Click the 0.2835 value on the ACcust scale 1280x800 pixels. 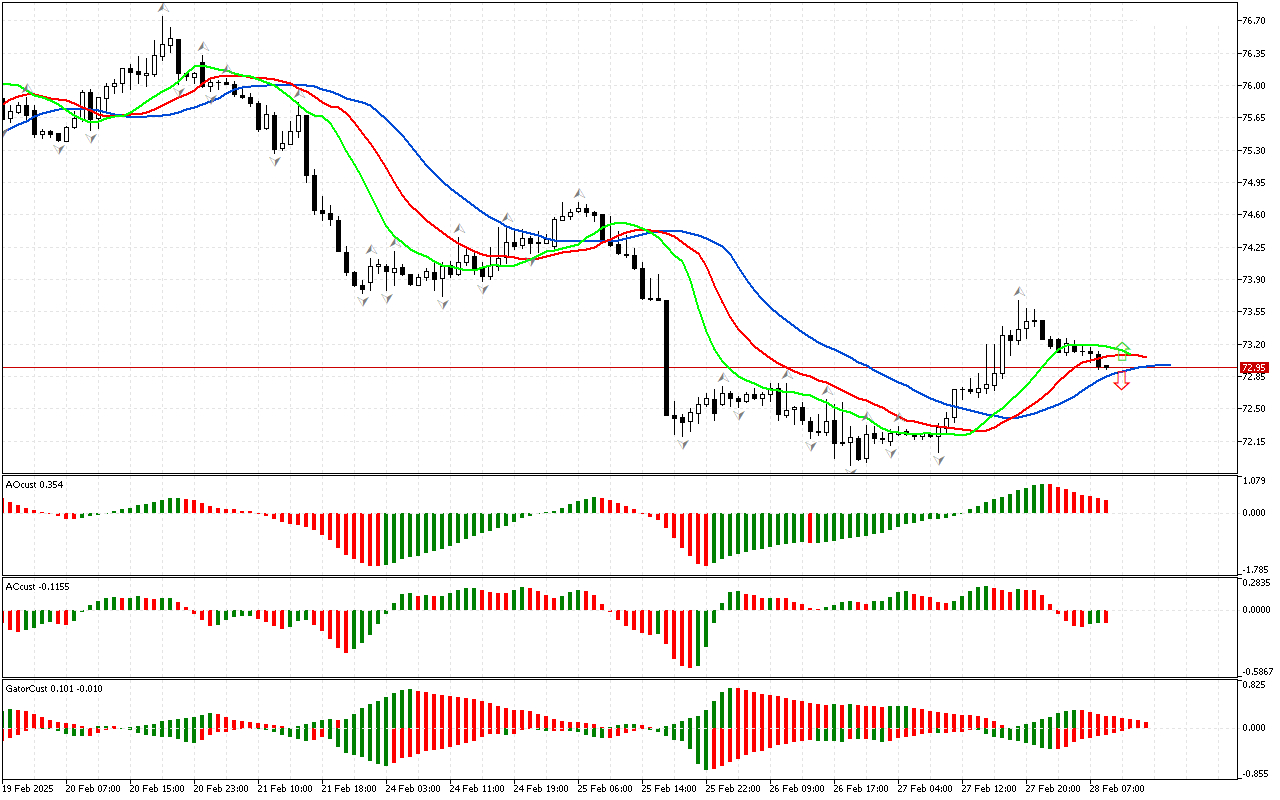click(1255, 583)
